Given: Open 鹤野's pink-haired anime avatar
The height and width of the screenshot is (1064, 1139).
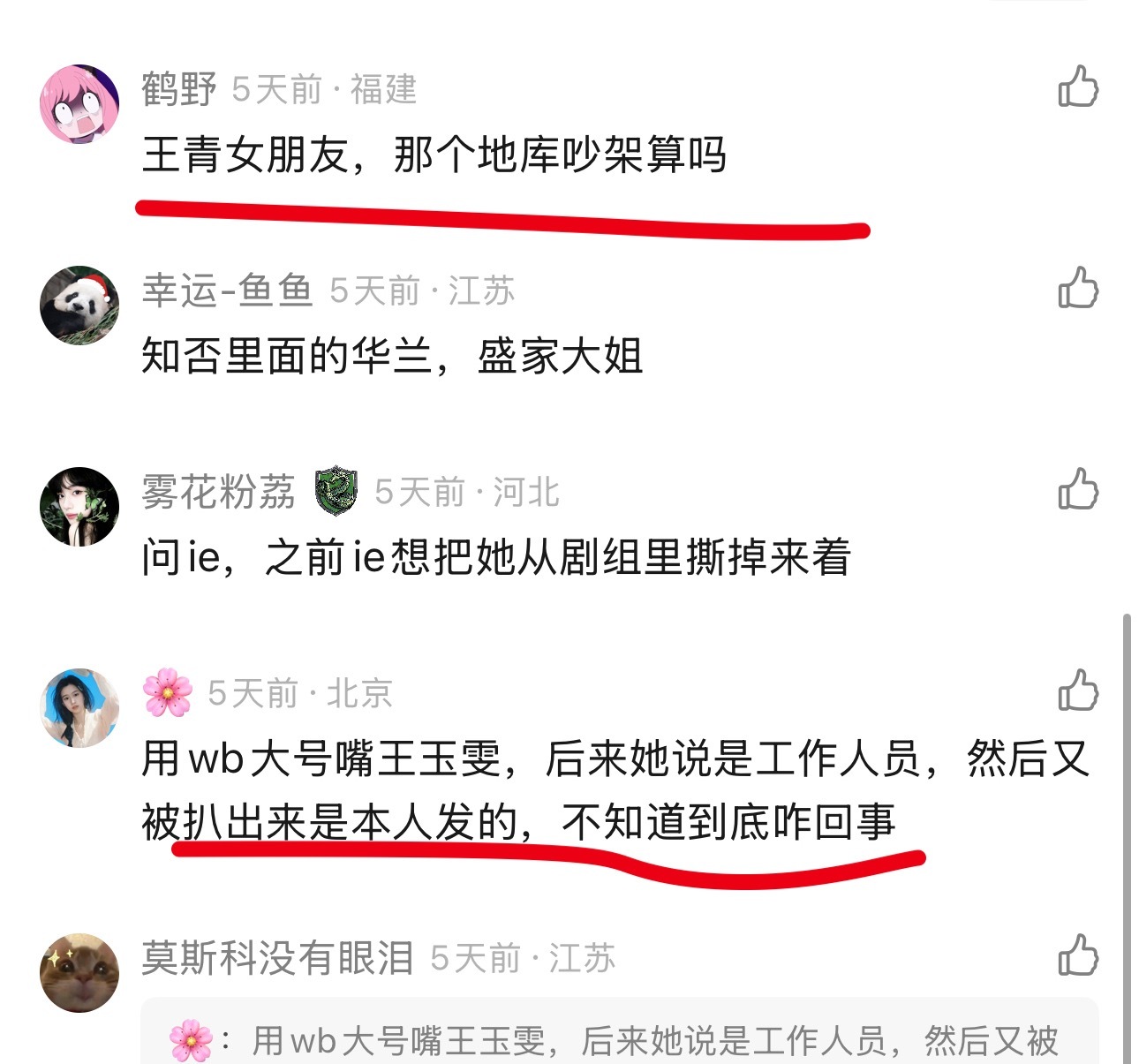Looking at the screenshot, I should (x=79, y=103).
